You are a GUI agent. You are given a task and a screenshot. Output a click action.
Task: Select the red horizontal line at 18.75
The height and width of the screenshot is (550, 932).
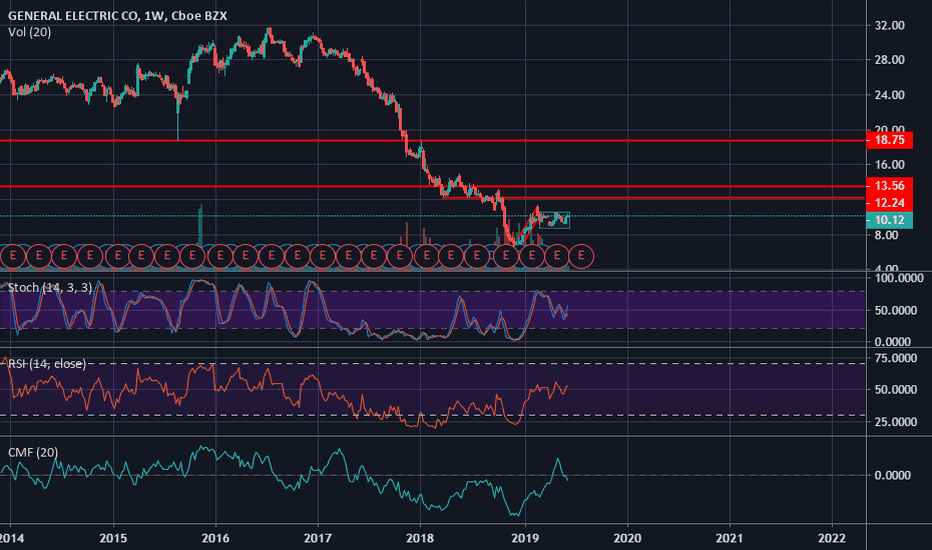point(433,141)
